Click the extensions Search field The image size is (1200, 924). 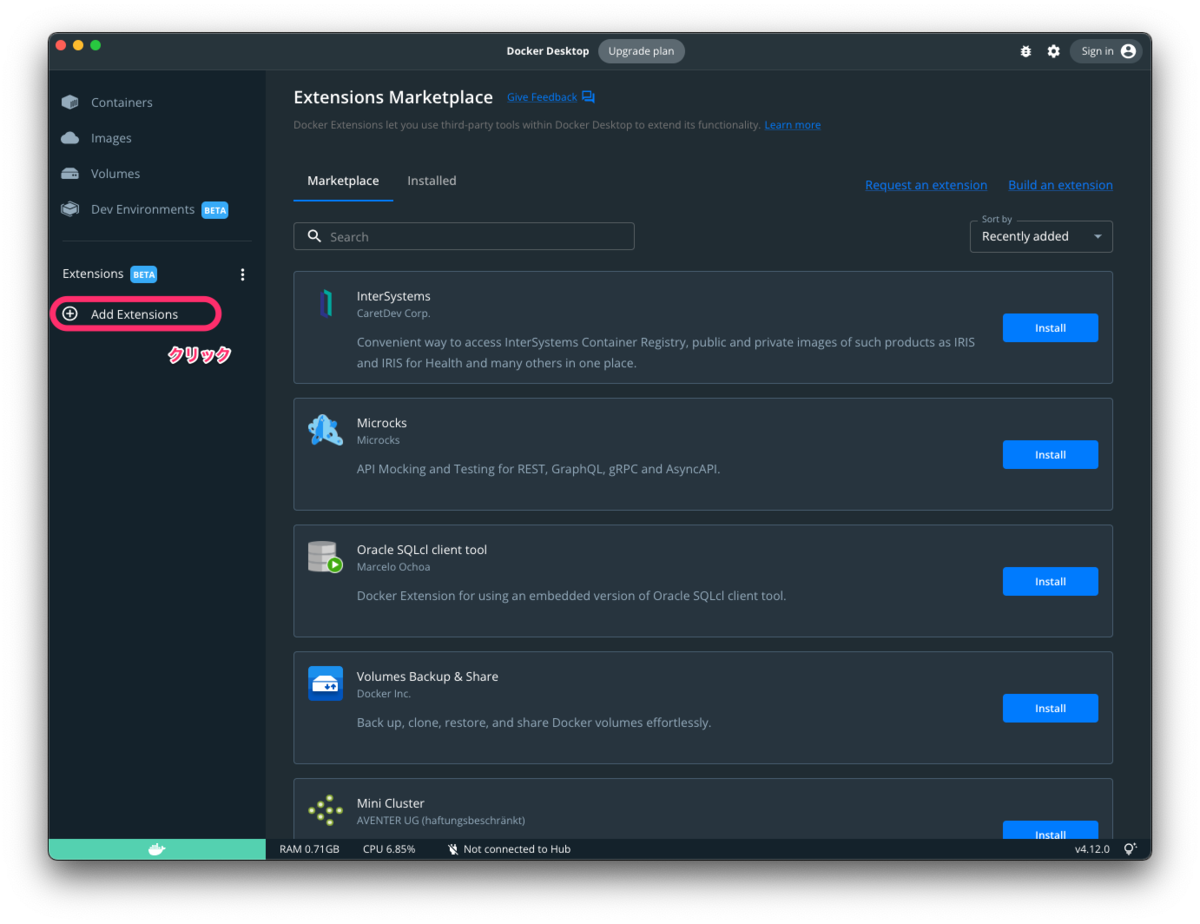pyautogui.click(x=464, y=236)
